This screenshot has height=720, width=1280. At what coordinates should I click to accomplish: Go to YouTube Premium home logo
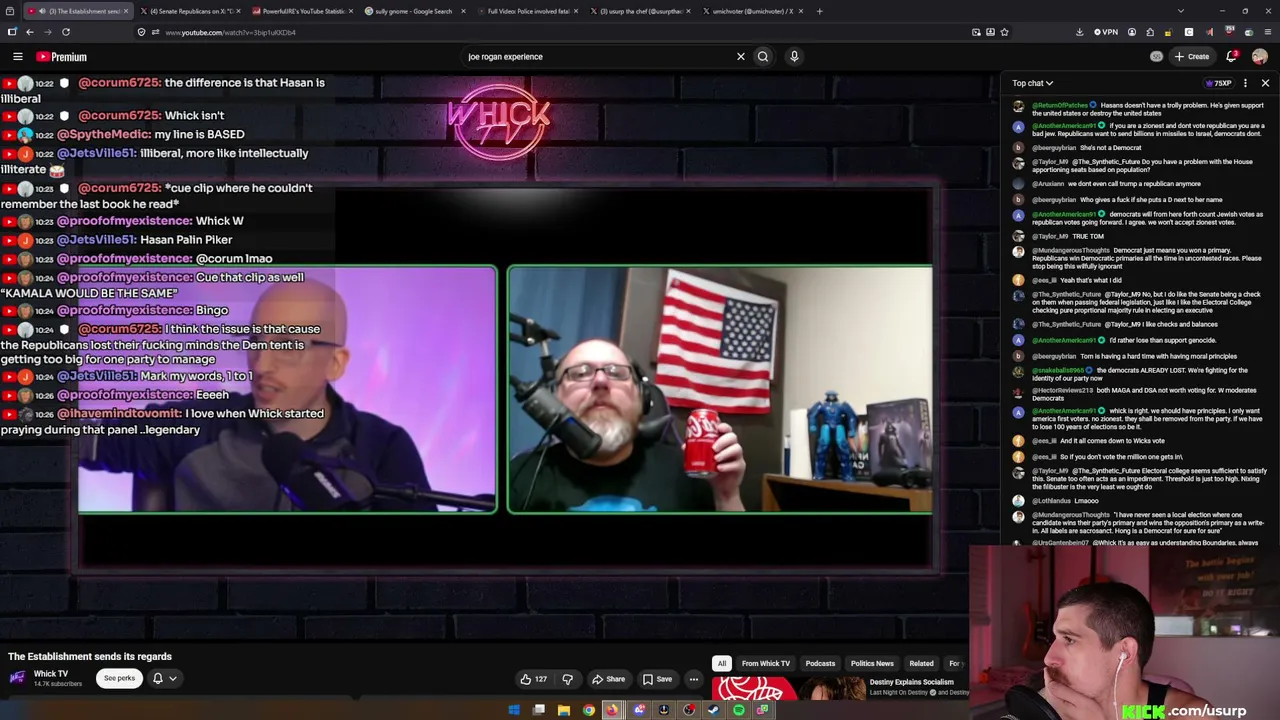click(62, 57)
